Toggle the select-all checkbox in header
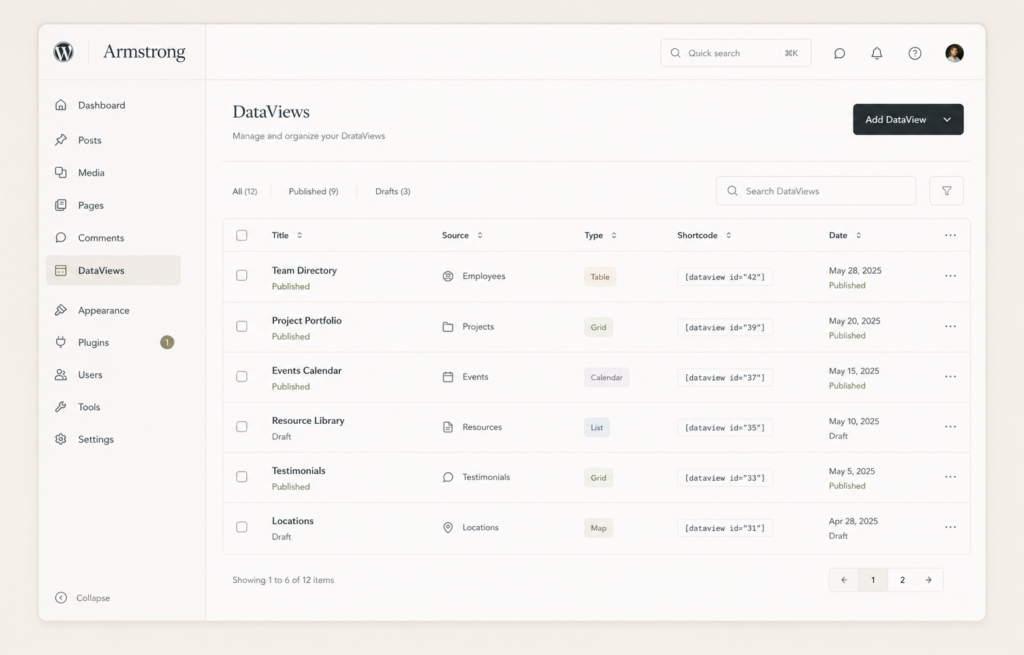Image resolution: width=1024 pixels, height=655 pixels. click(x=242, y=235)
